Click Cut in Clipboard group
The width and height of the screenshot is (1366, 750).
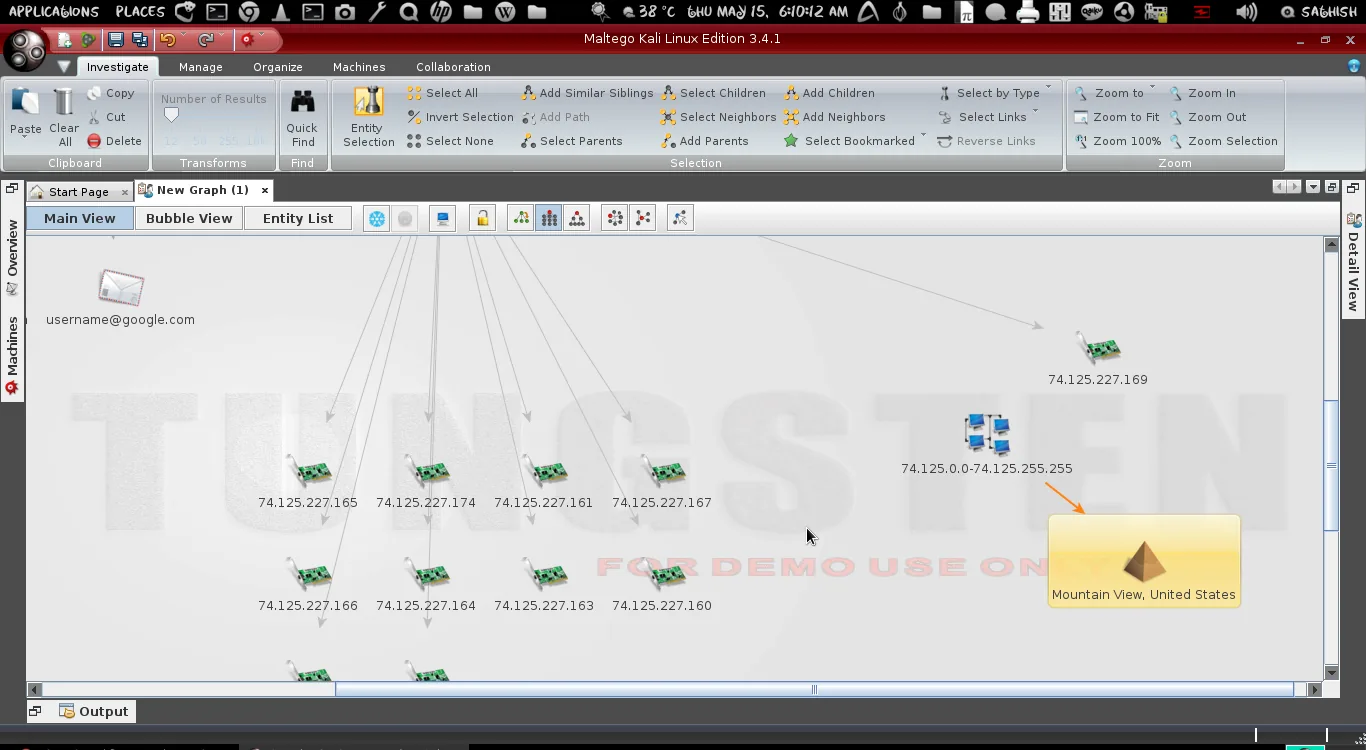(106, 117)
